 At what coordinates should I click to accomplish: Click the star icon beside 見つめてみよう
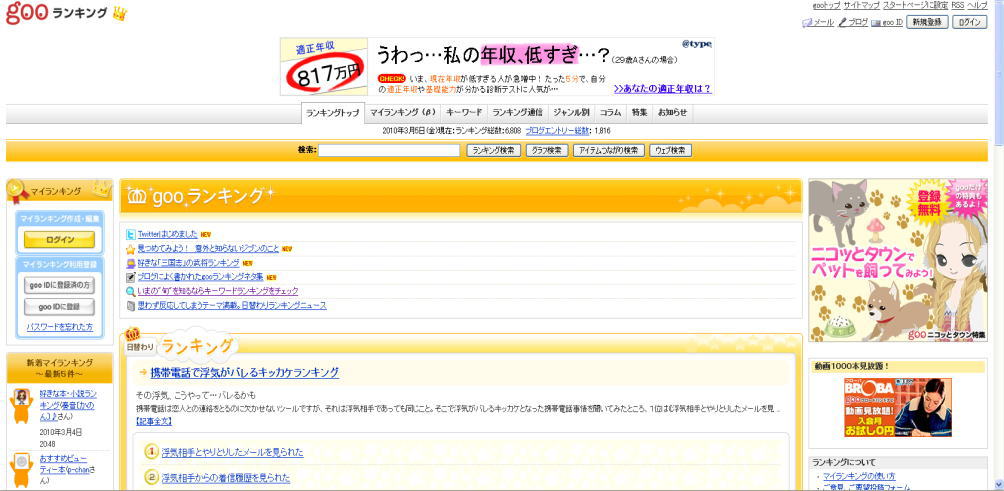click(x=131, y=249)
